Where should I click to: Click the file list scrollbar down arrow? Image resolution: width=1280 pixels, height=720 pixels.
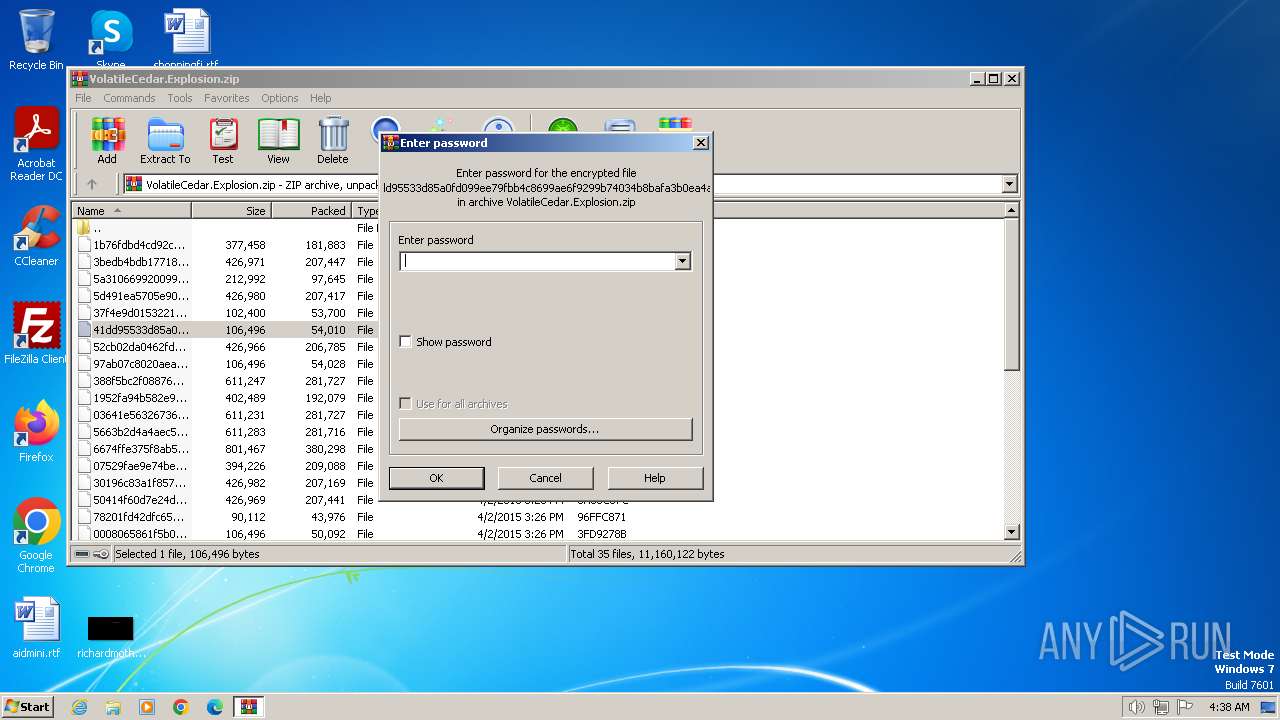[x=1011, y=533]
